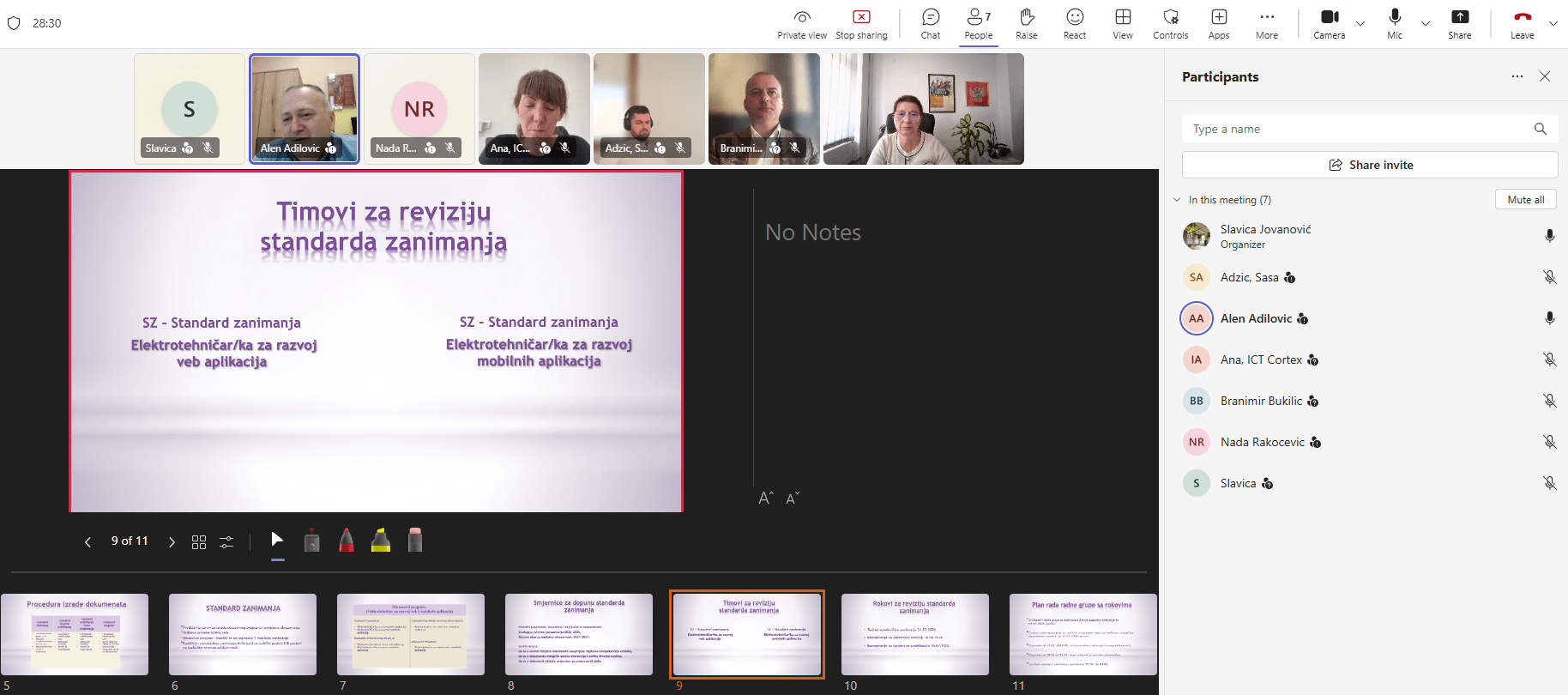Viewport: 1568px width, 695px height.
Task: Open the View menu
Action: (1122, 23)
